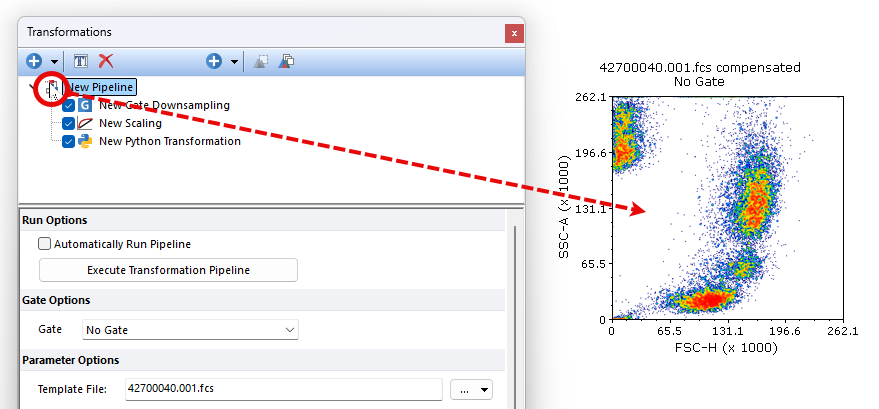Click the rename text icon in toolbar

tap(81, 61)
